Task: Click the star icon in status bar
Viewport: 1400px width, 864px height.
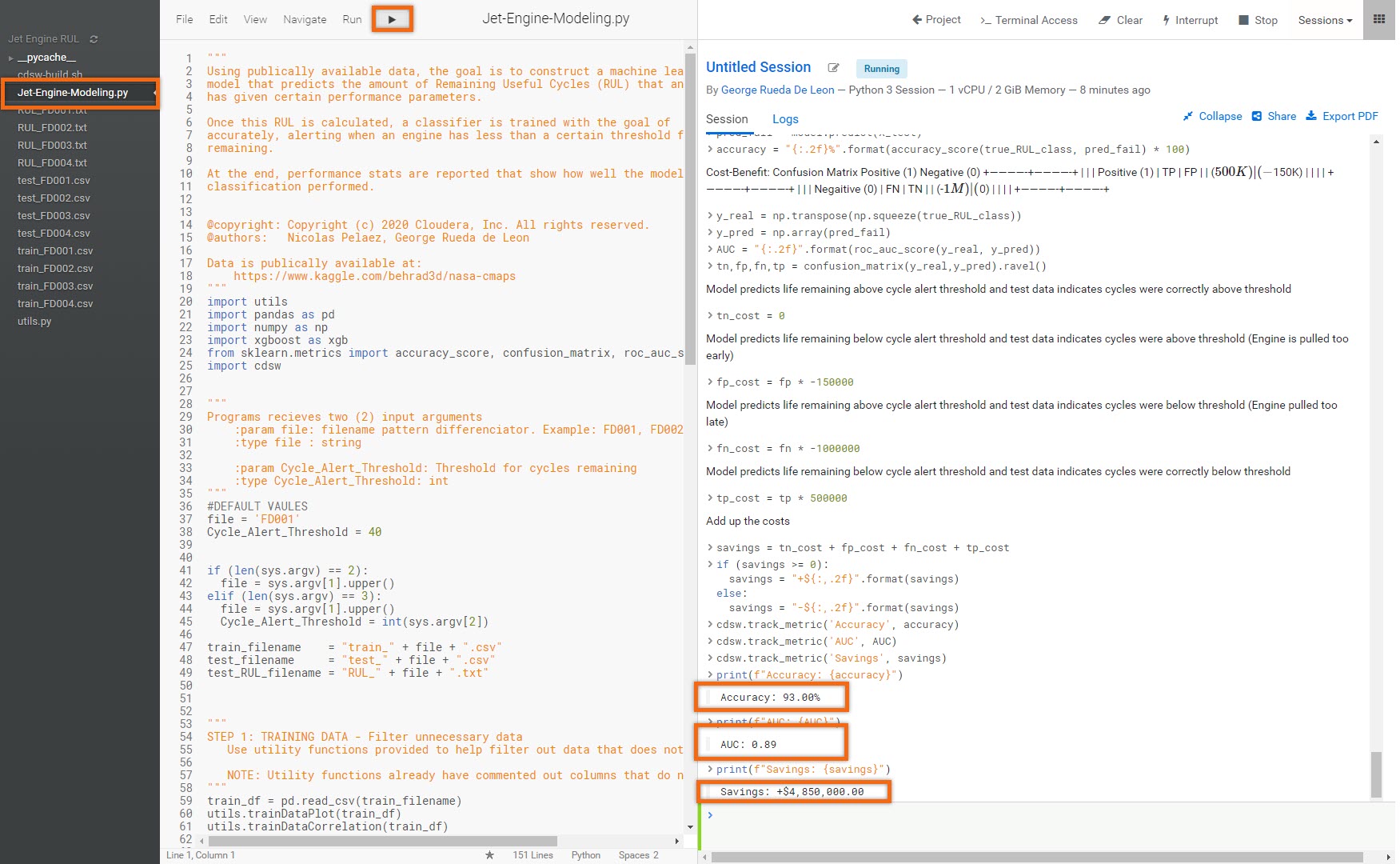Action: (x=489, y=855)
